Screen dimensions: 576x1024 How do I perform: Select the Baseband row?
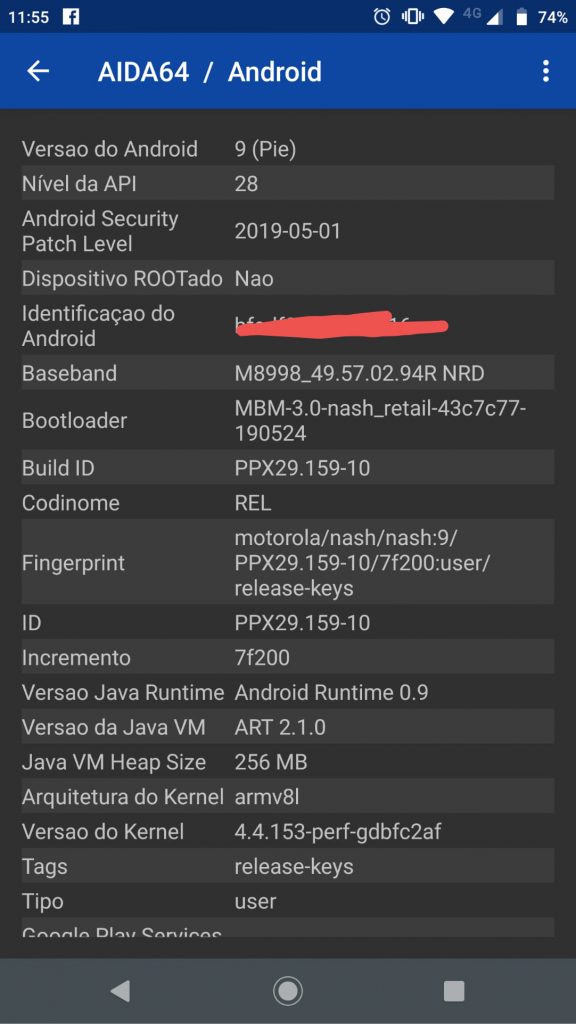tap(288, 373)
